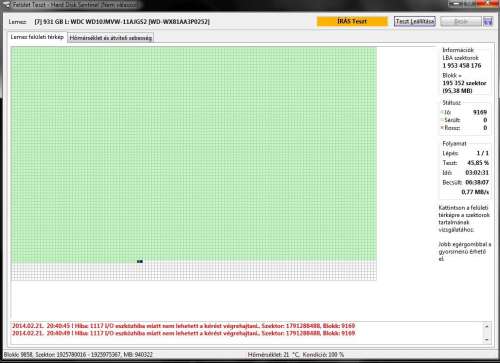Click LBA sector count 1 953 458 176
Viewport: 500px width, 363px height.
point(462,66)
